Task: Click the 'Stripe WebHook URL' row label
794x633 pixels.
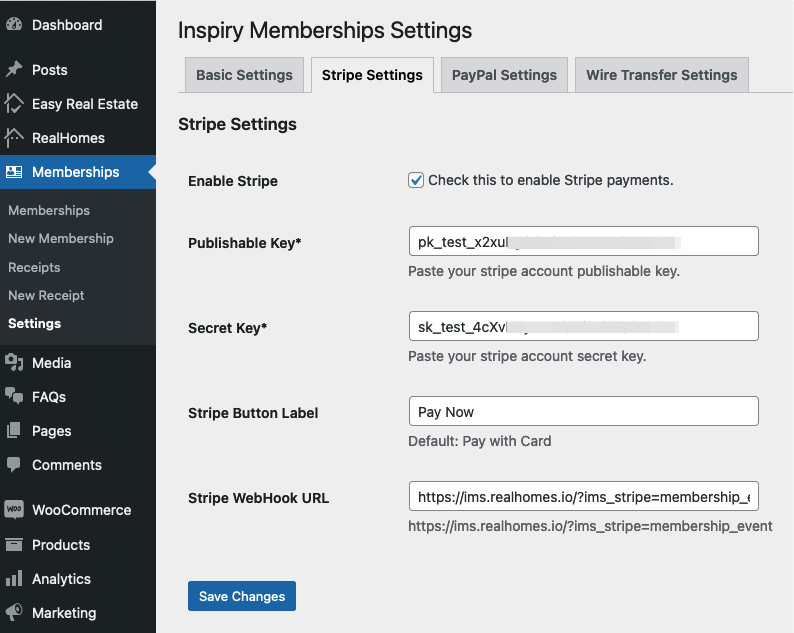Action: pos(258,498)
